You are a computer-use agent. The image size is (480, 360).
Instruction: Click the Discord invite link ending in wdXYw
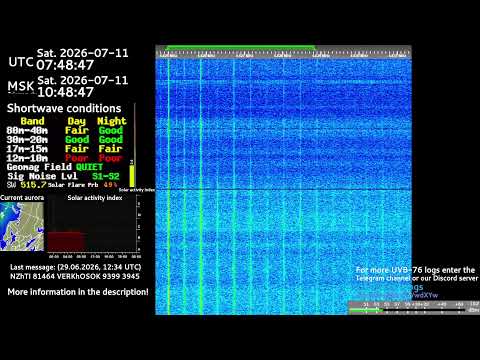(x=397, y=295)
